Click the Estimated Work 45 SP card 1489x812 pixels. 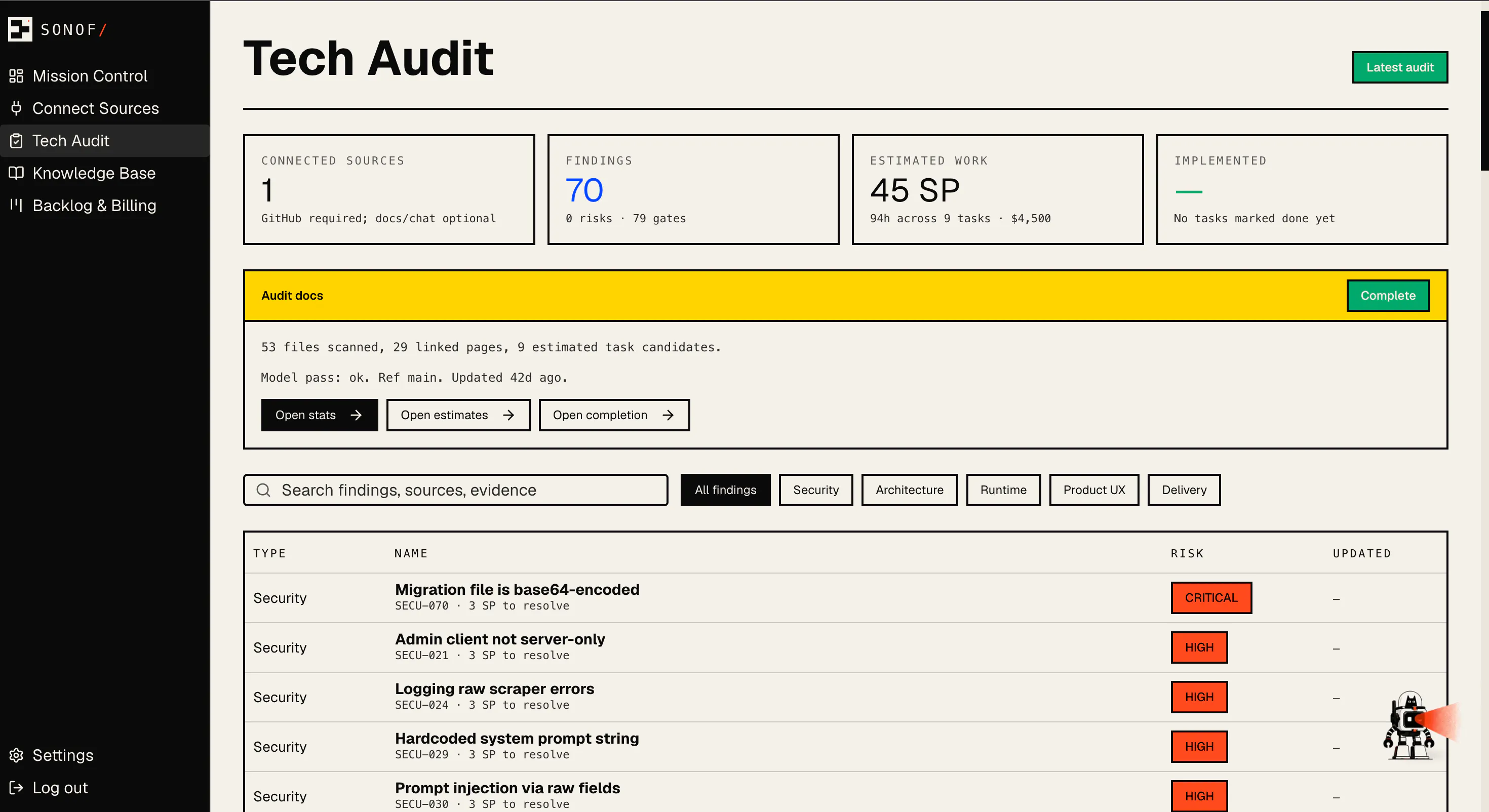coord(998,189)
